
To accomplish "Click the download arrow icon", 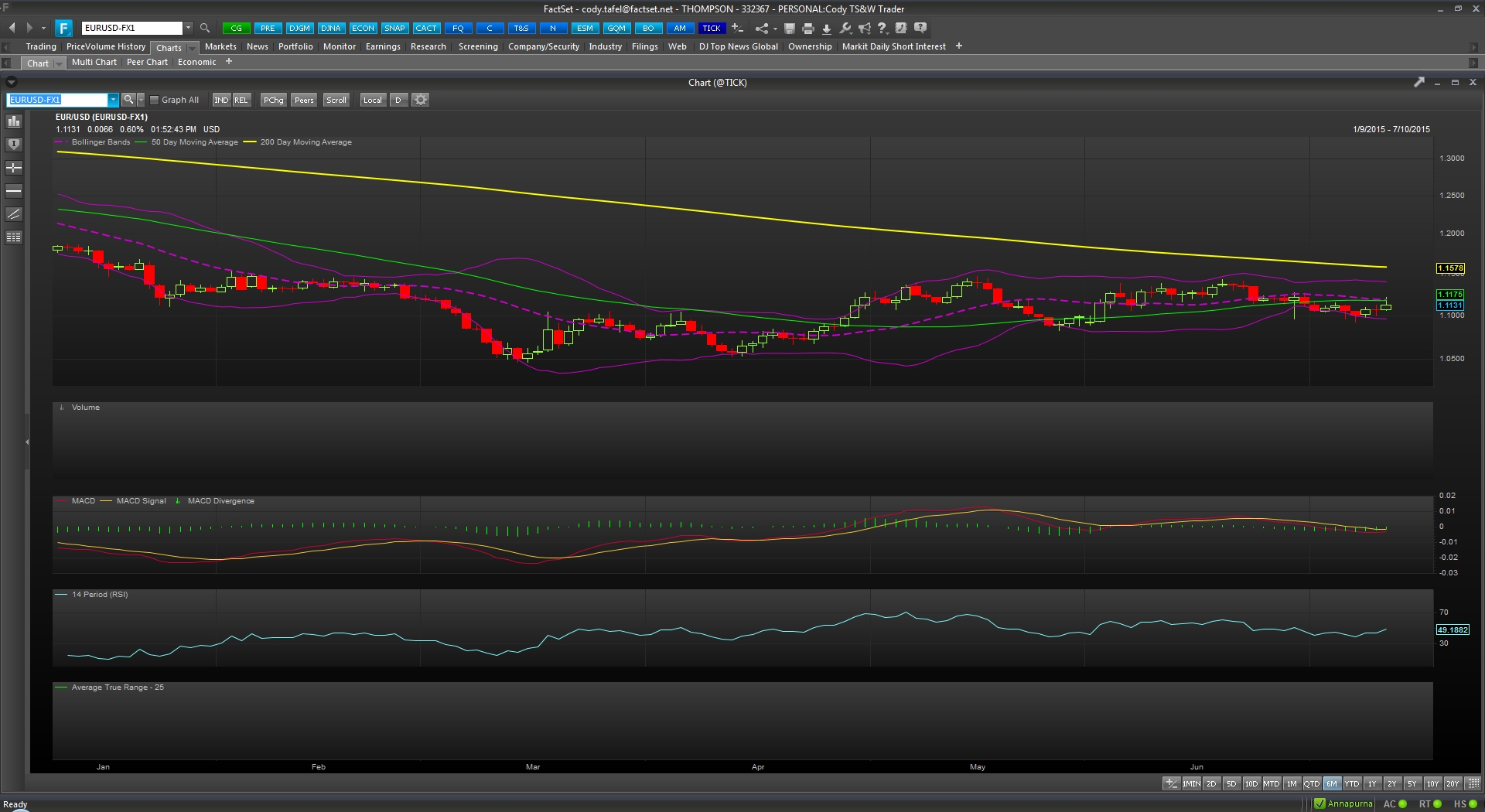I will click(827, 28).
